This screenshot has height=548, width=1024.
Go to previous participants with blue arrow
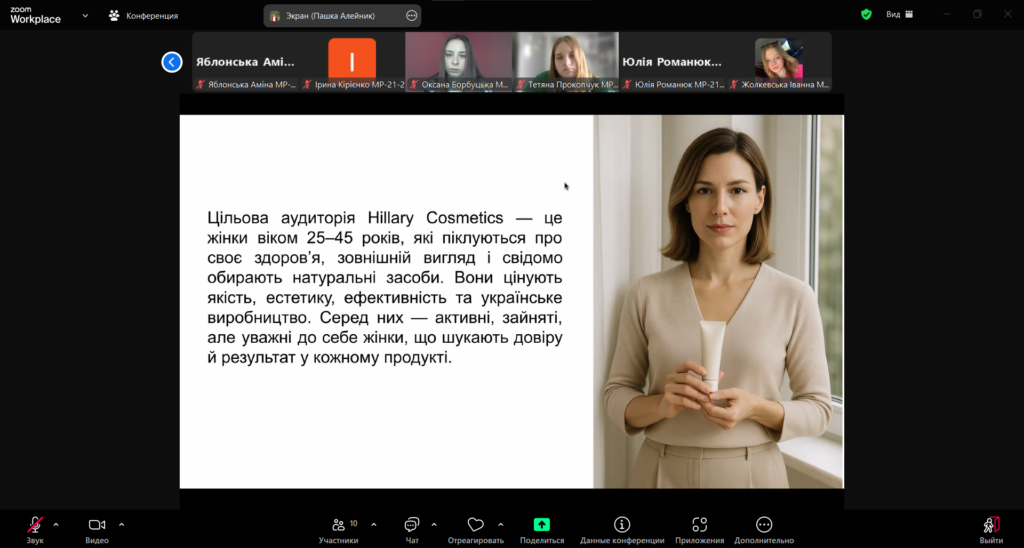pyautogui.click(x=172, y=62)
